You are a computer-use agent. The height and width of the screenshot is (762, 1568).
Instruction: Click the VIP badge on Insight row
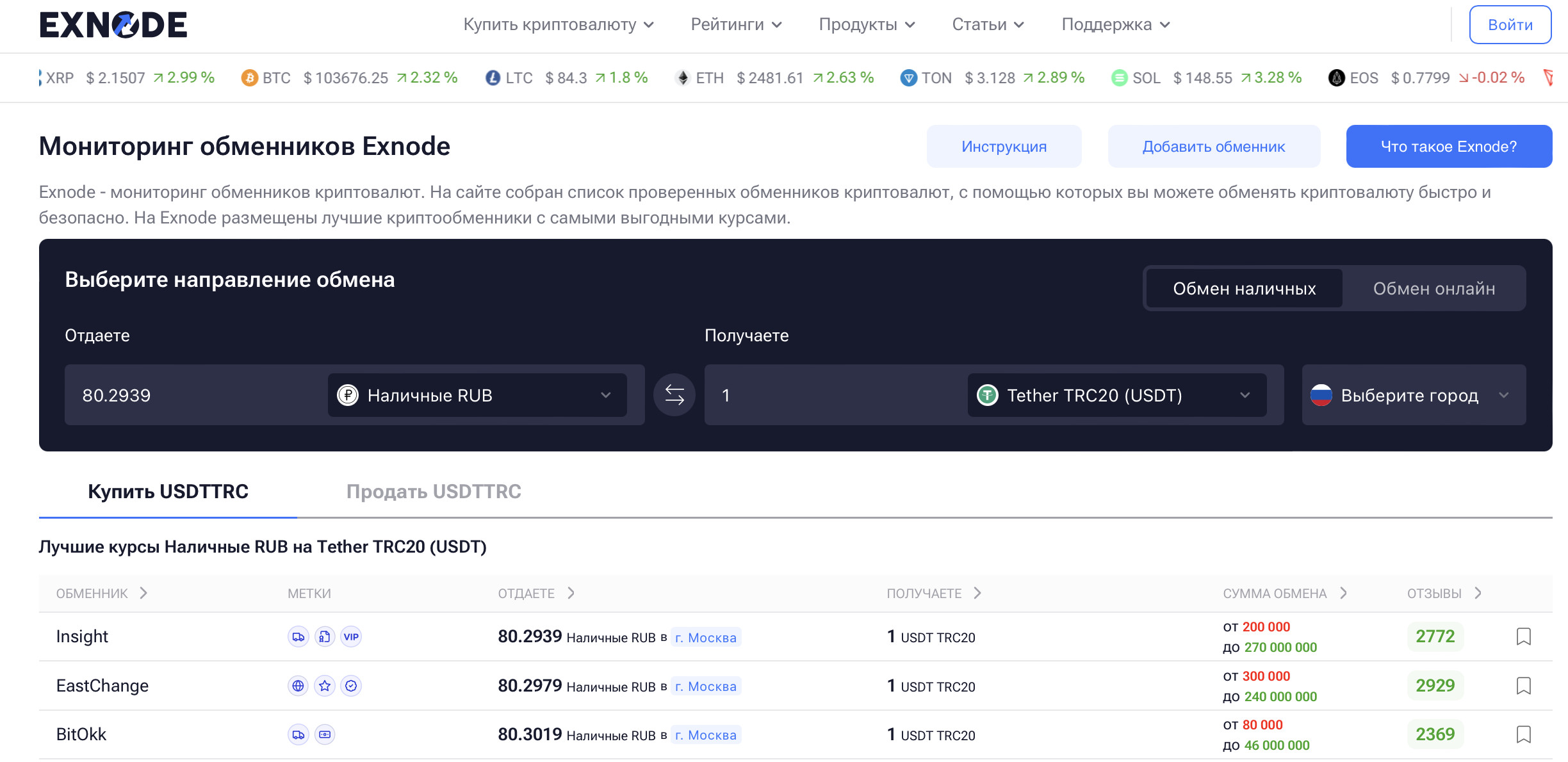351,636
